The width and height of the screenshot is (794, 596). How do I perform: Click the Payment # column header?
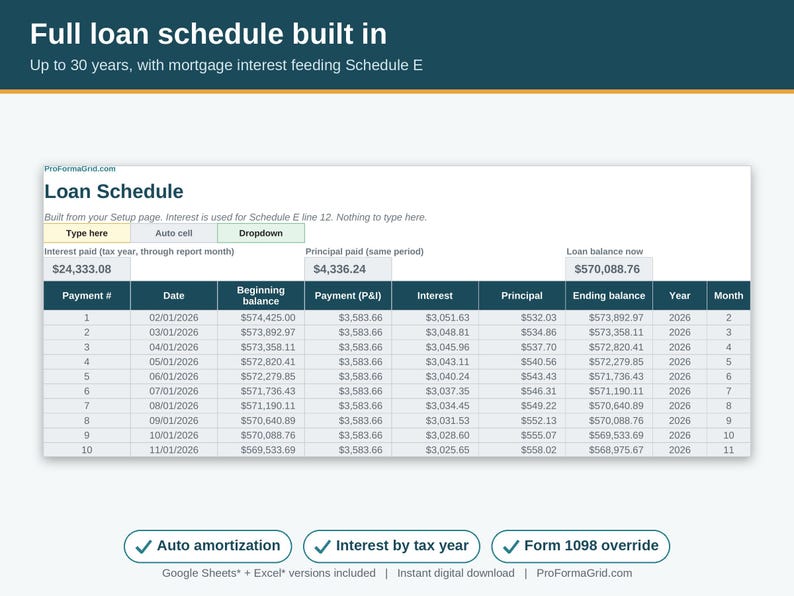[x=87, y=296]
